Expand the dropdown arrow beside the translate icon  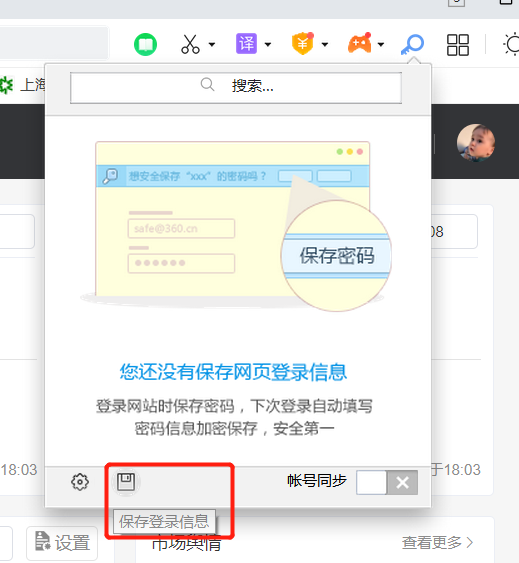point(268,45)
